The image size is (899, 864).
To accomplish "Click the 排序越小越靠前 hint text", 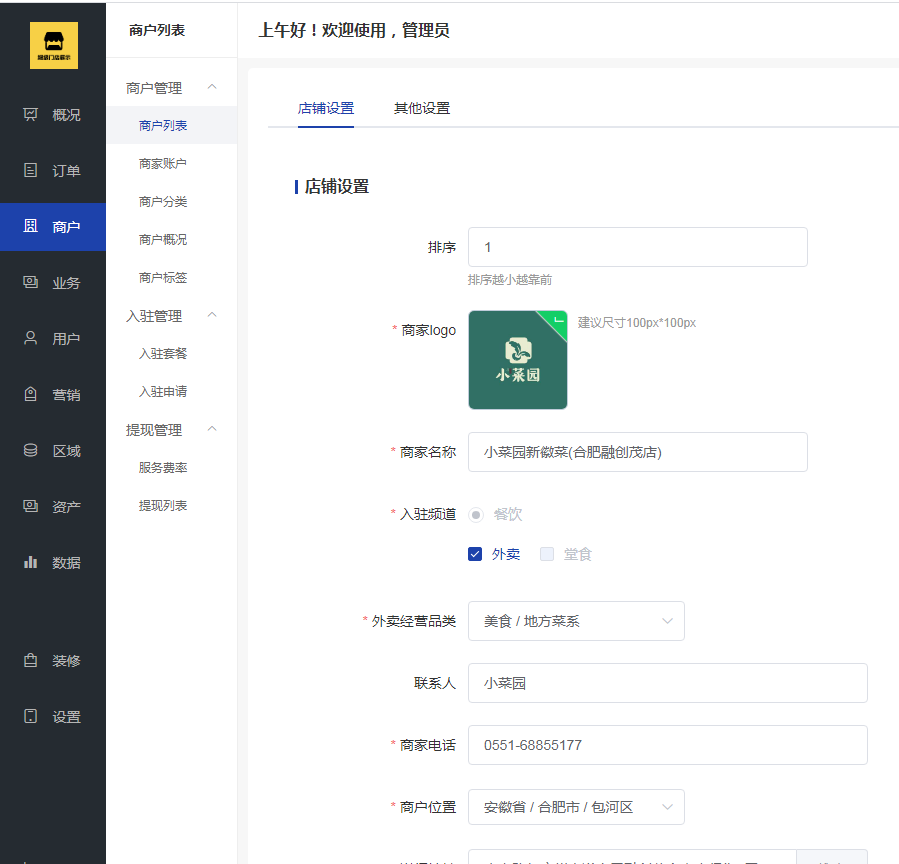I will pos(510,280).
